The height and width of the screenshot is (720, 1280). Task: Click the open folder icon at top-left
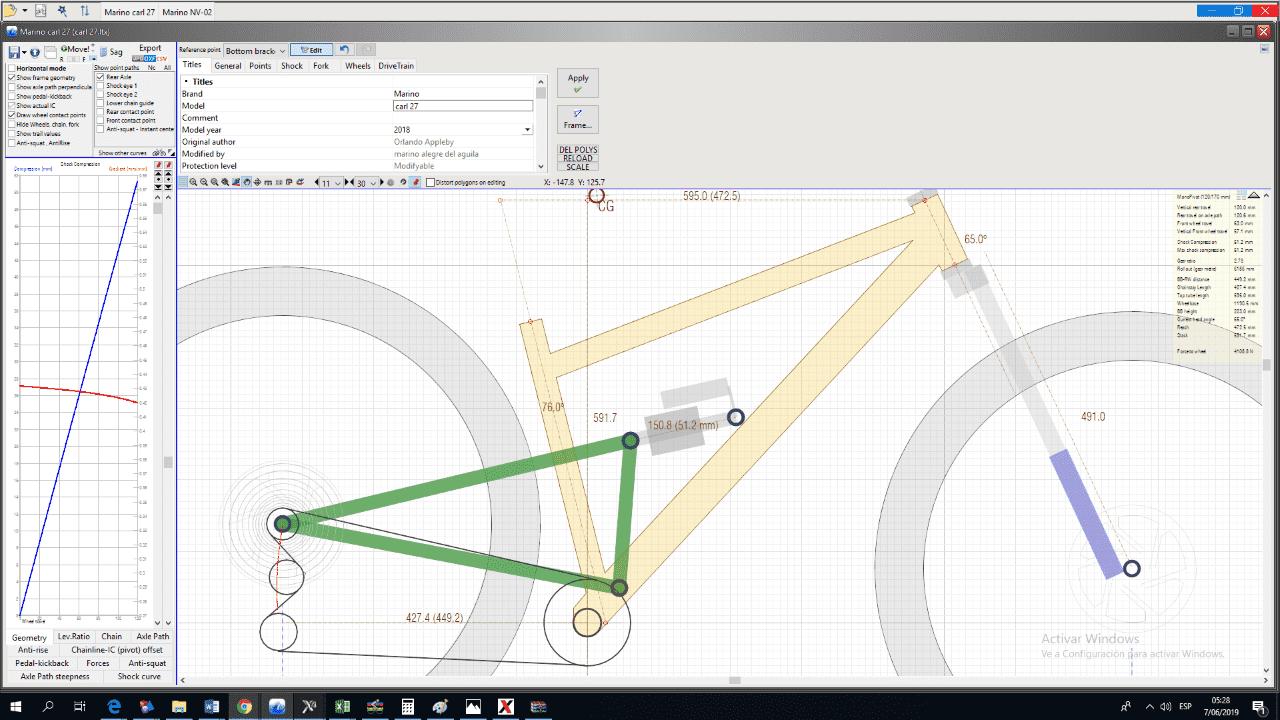click(10, 10)
